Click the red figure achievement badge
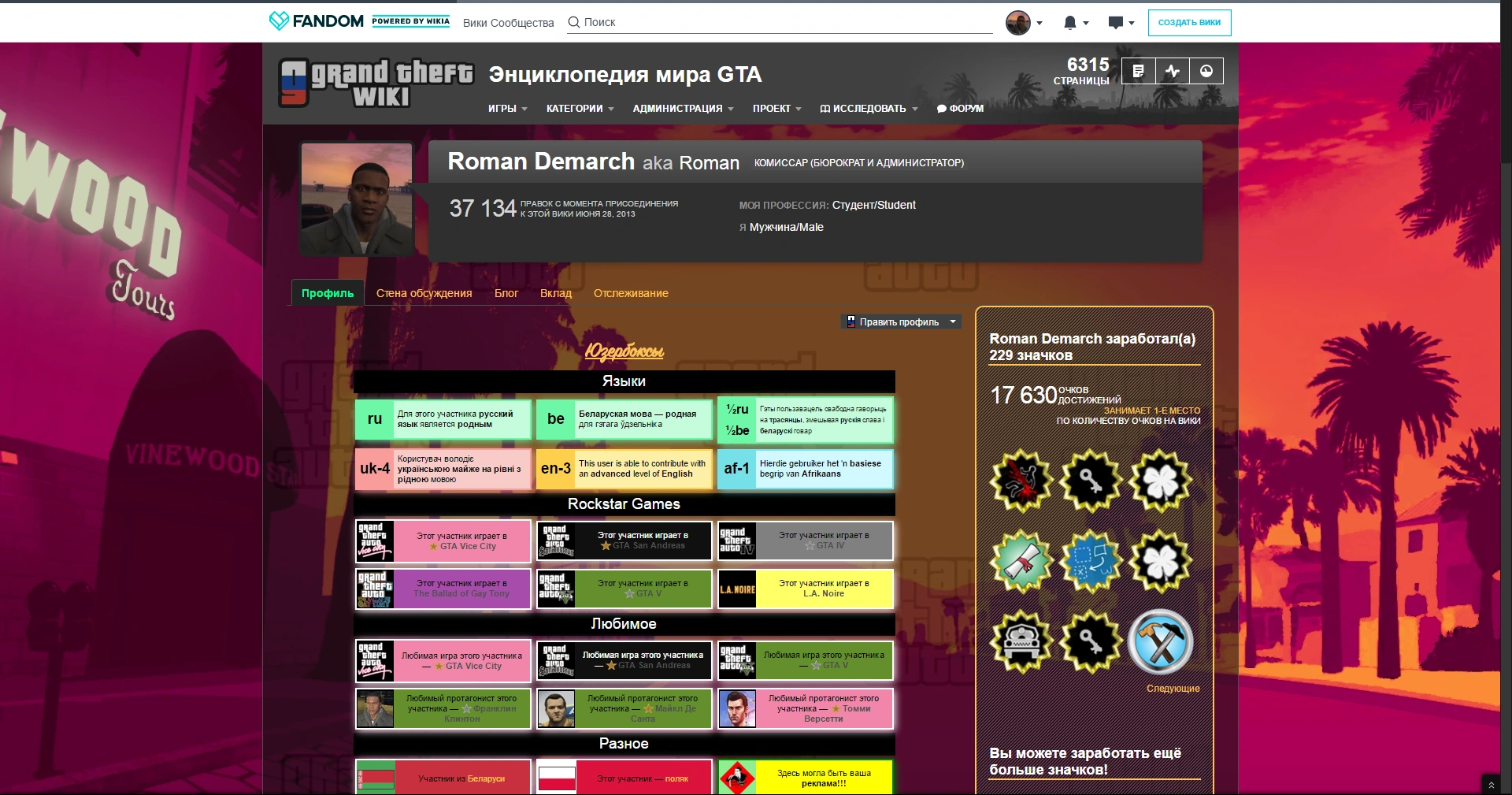The height and width of the screenshot is (795, 1512). point(1021,480)
